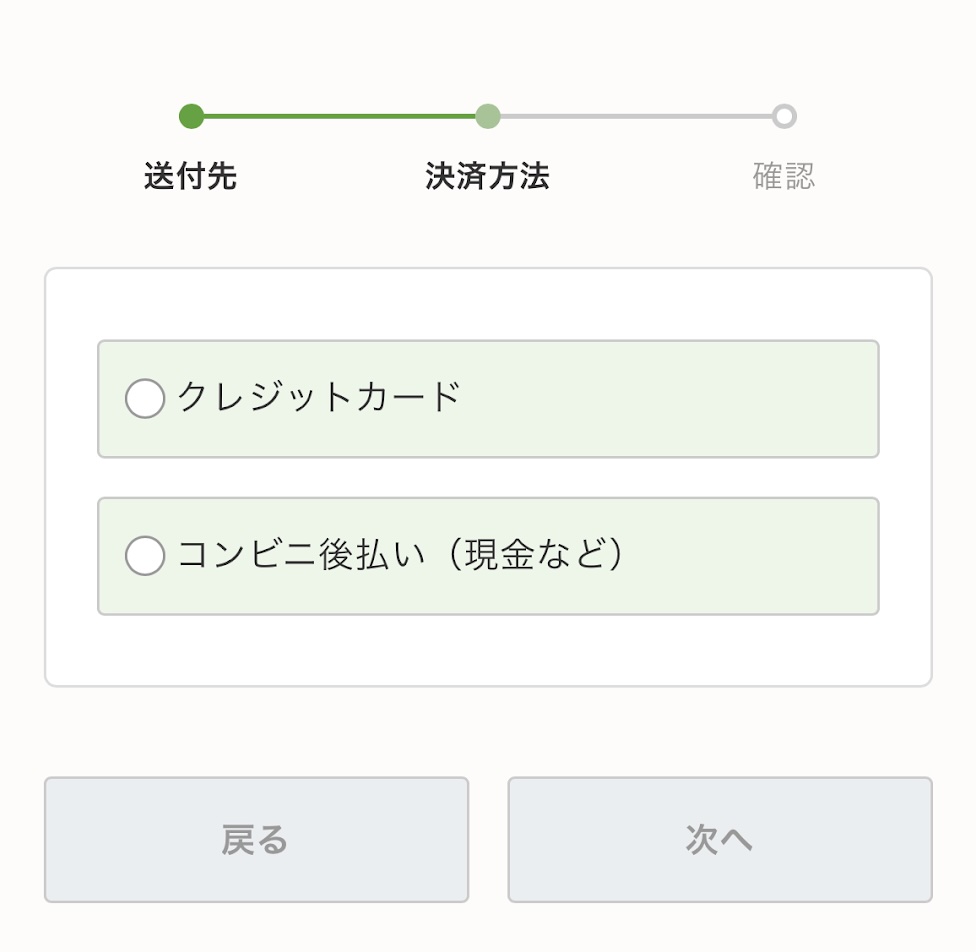The height and width of the screenshot is (952, 976).
Task: Jump to the 確認 step label
Action: click(784, 177)
